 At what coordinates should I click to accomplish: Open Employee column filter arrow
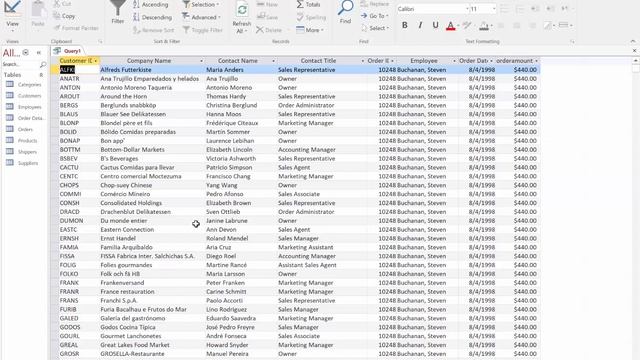pyautogui.click(x=454, y=61)
